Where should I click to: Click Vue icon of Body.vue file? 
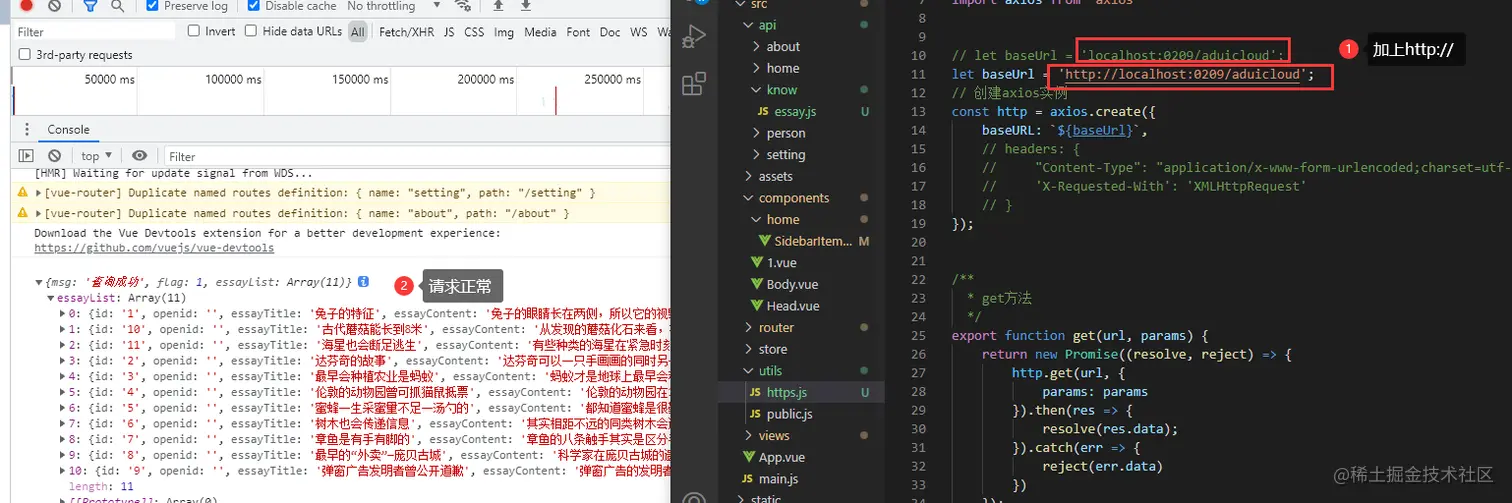tap(758, 284)
